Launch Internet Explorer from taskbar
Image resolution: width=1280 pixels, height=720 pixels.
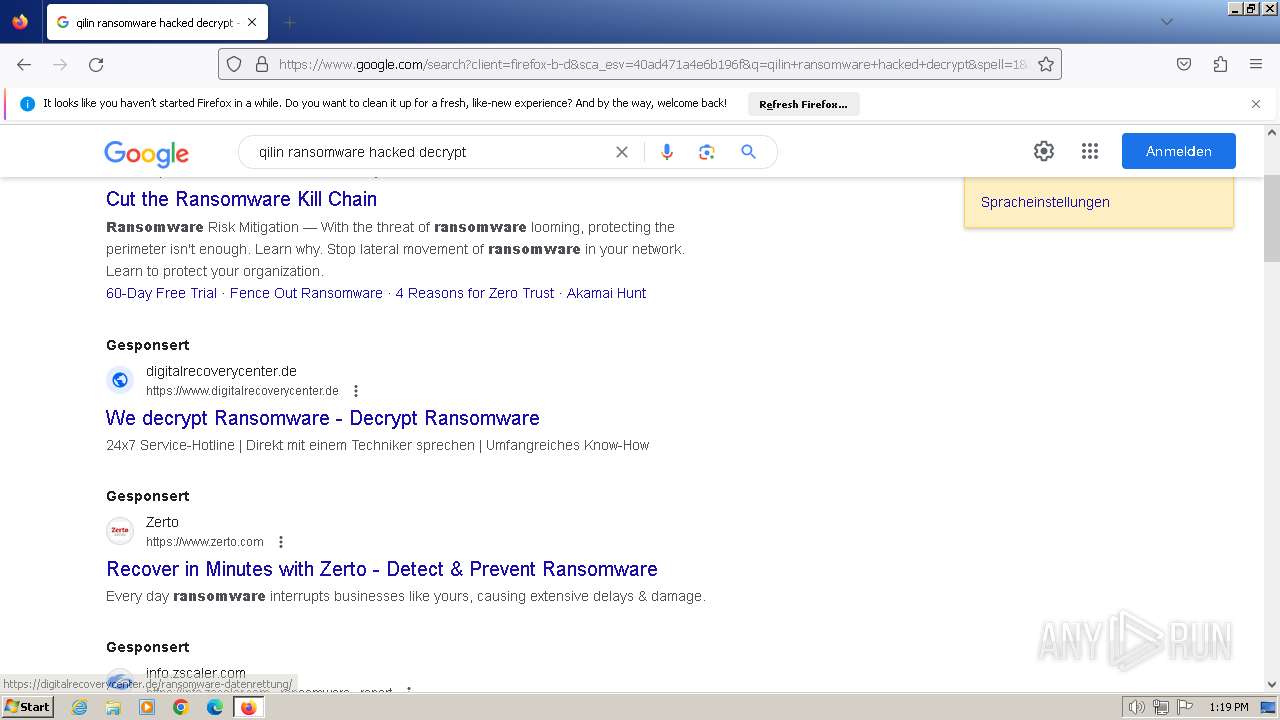(79, 707)
